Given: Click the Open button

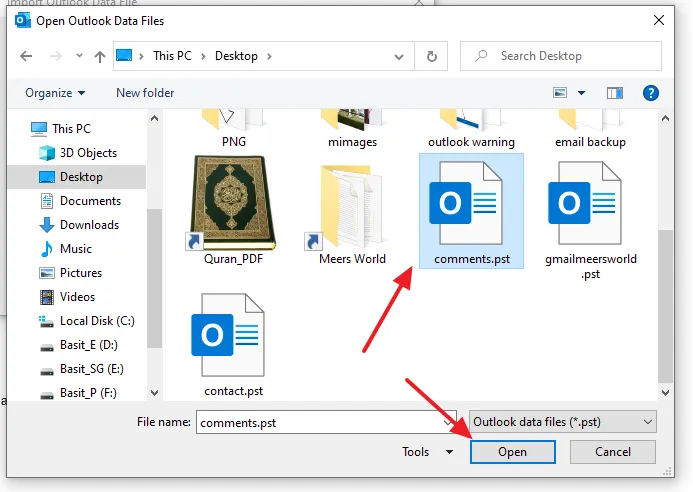Looking at the screenshot, I should [x=512, y=452].
